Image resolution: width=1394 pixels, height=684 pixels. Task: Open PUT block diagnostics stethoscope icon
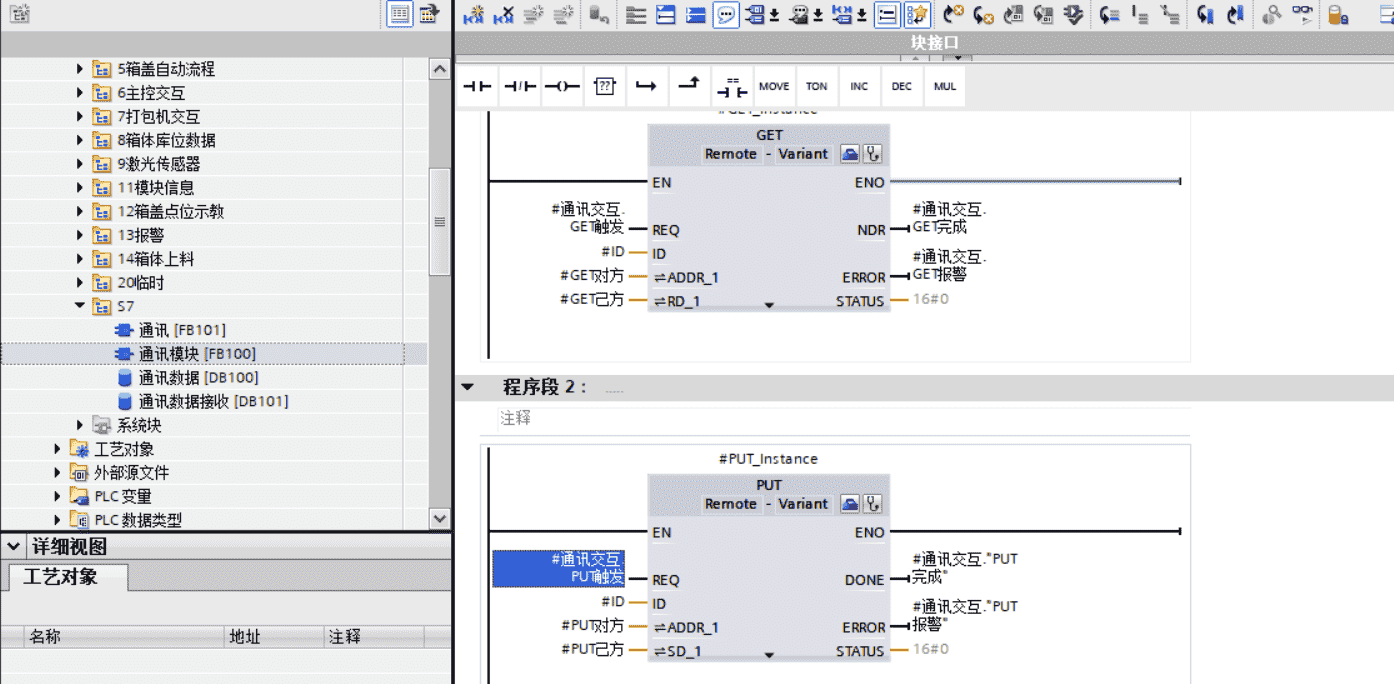pos(872,504)
